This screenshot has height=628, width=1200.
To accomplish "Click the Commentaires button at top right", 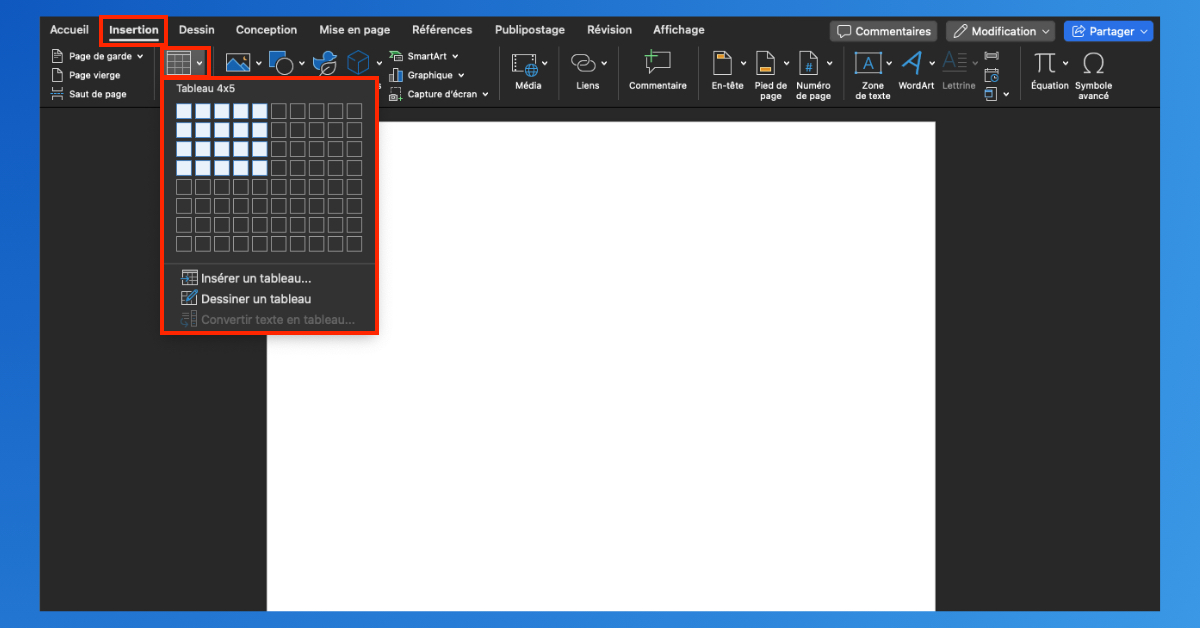I will click(x=883, y=31).
